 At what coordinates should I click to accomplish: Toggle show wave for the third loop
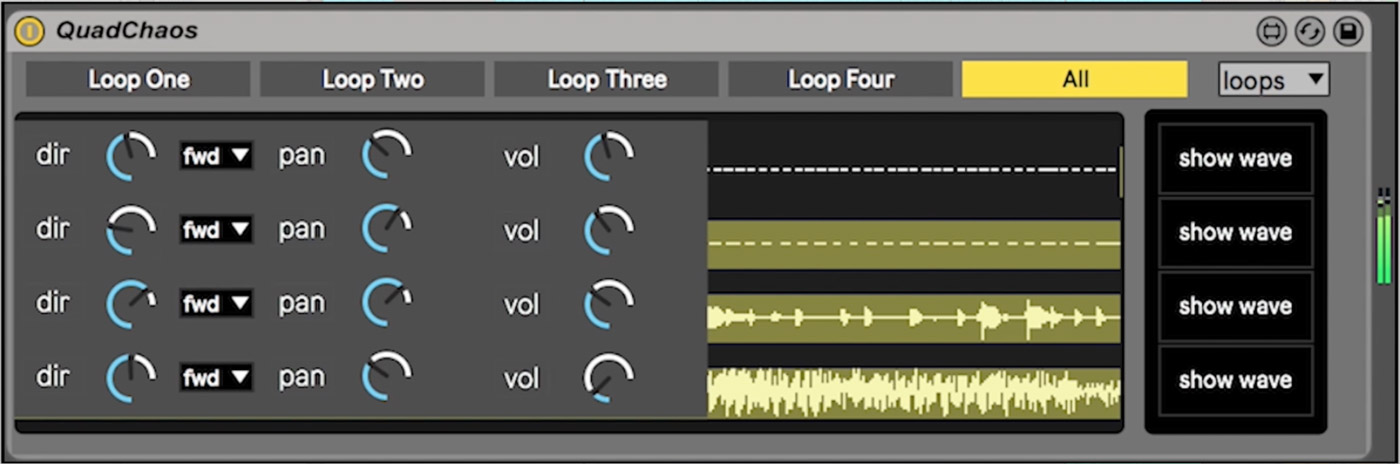tap(1235, 306)
